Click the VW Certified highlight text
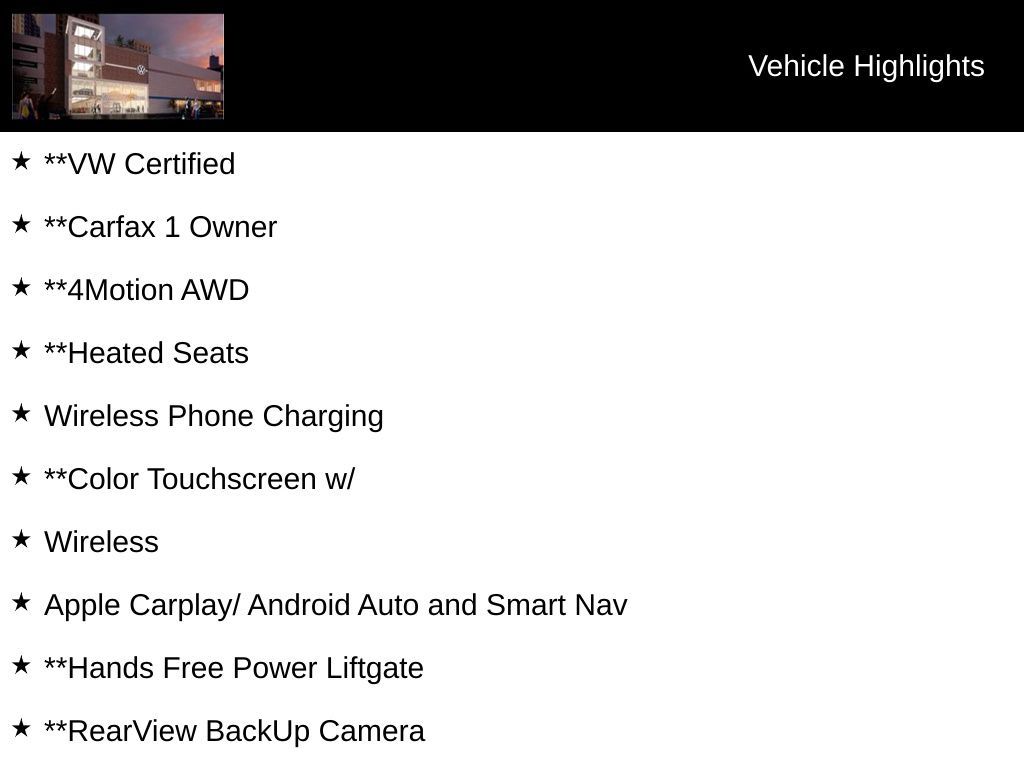The width and height of the screenshot is (1024, 768). point(140,164)
